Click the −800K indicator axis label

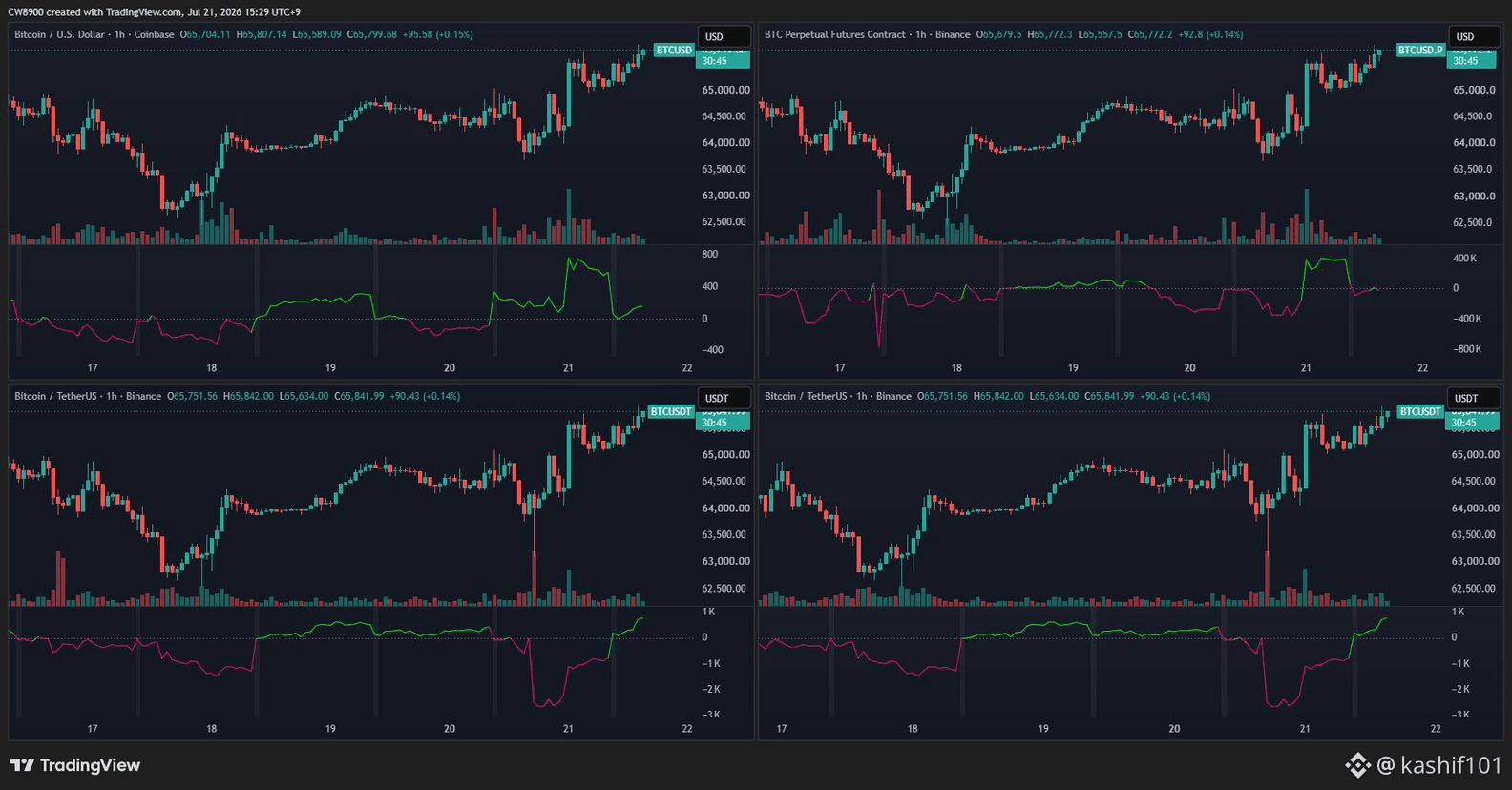pyautogui.click(x=1467, y=349)
